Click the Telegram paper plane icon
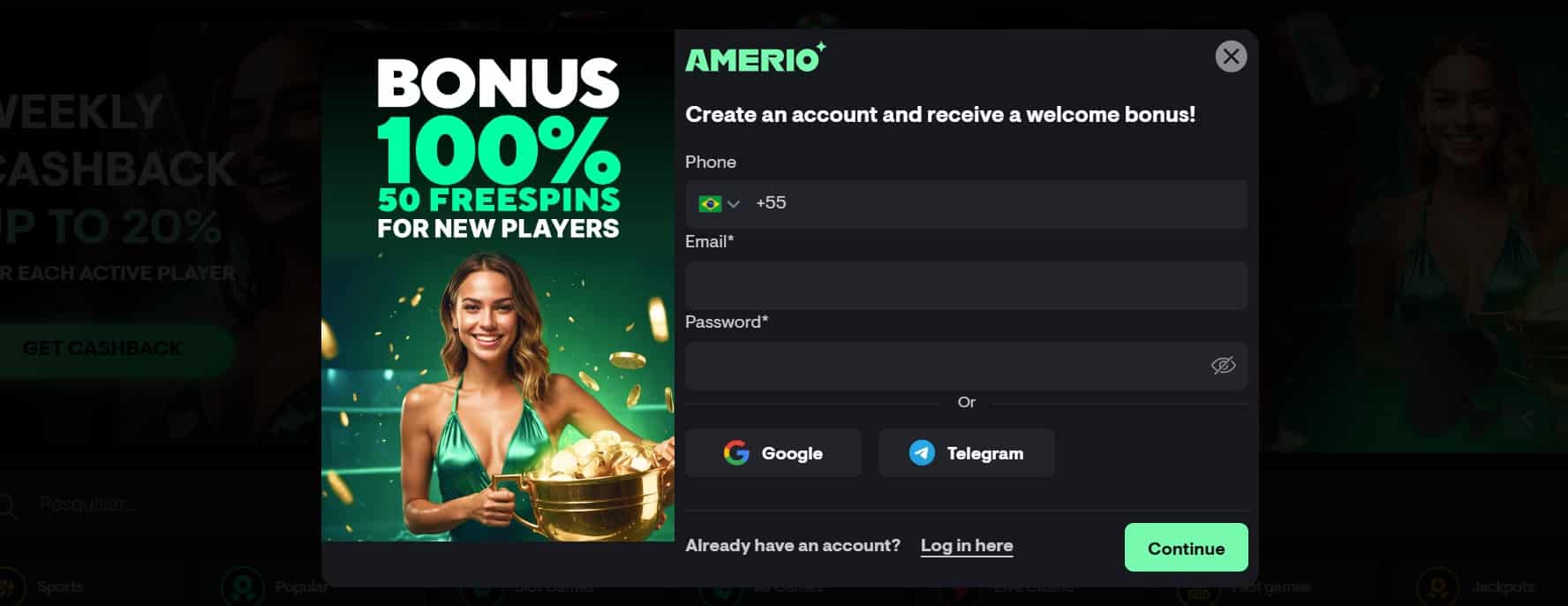This screenshot has width=1568, height=606. 922,453
